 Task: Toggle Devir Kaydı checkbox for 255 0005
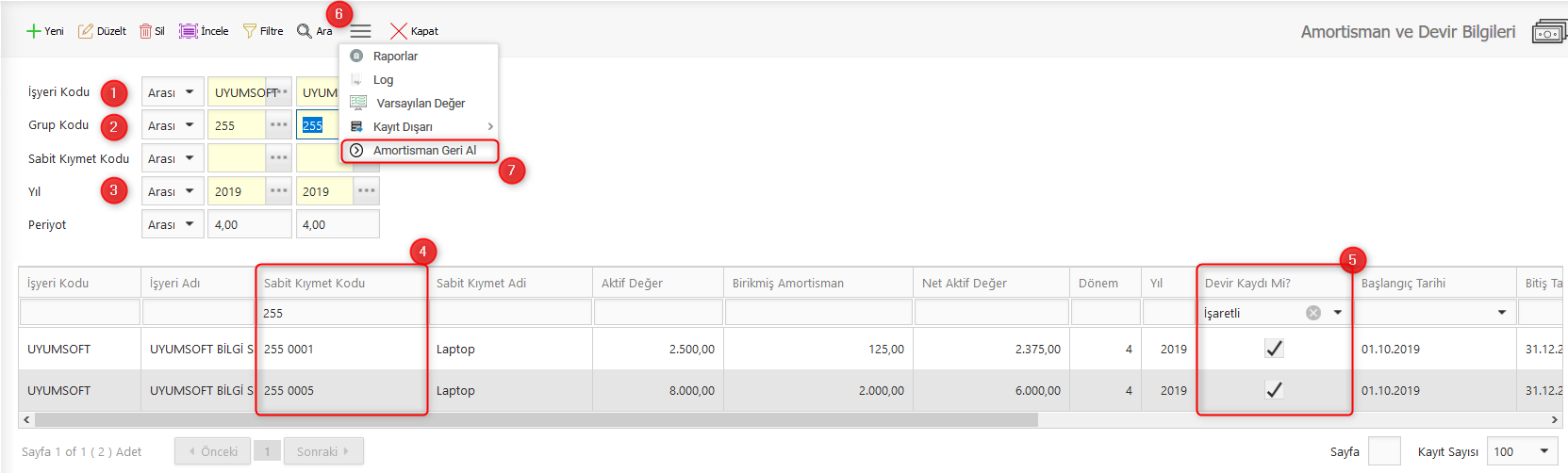(1274, 390)
